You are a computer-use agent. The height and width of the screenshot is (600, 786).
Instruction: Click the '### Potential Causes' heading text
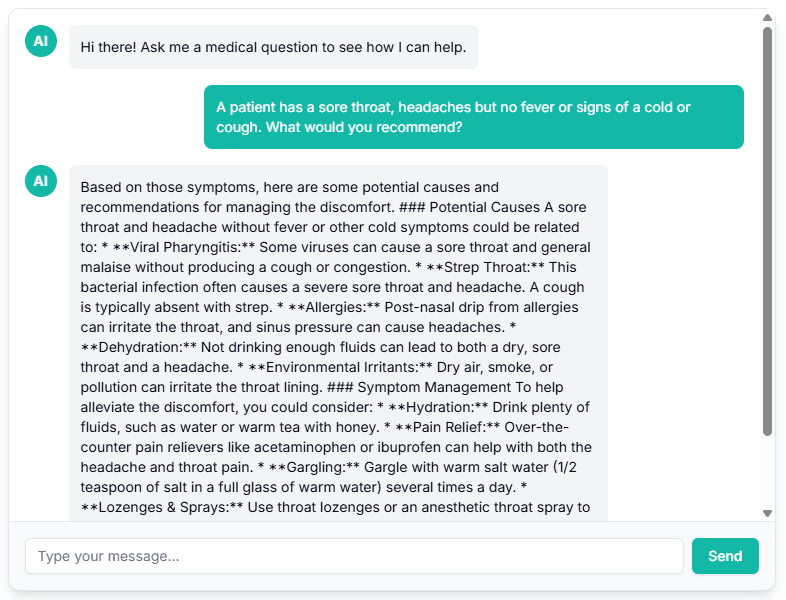[x=469, y=207]
